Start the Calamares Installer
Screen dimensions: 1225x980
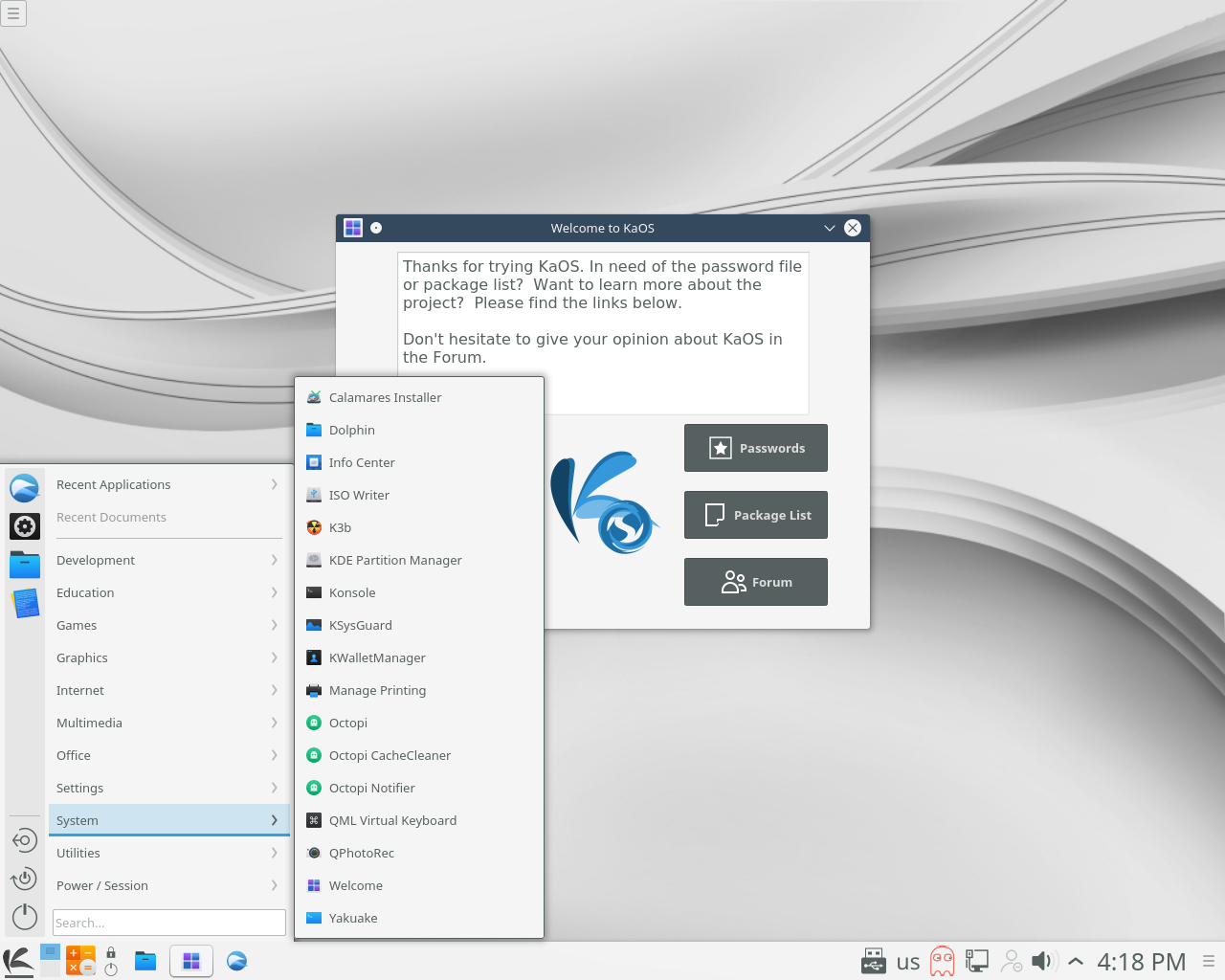pos(419,398)
